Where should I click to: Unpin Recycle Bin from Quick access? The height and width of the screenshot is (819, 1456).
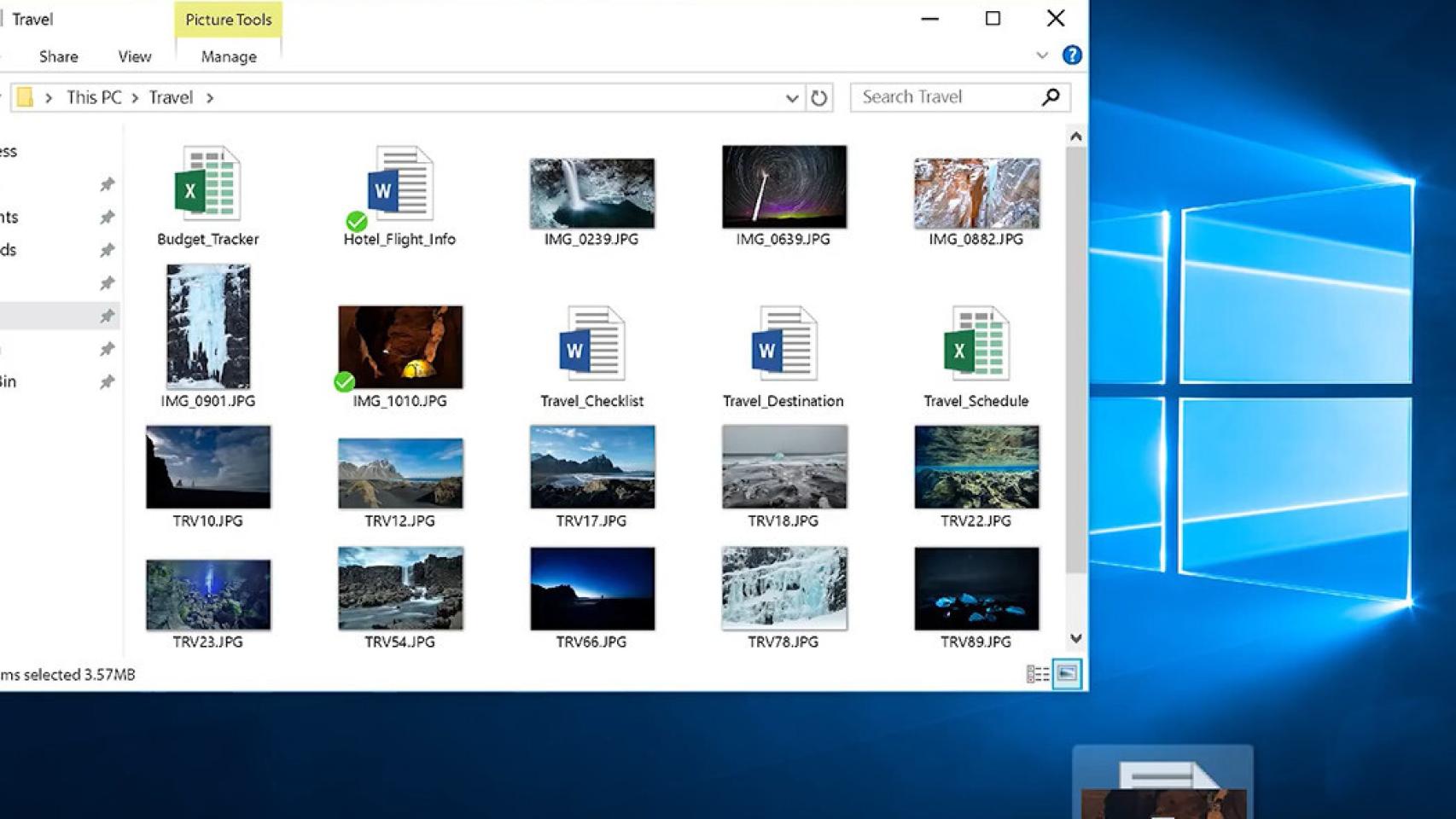(108, 381)
